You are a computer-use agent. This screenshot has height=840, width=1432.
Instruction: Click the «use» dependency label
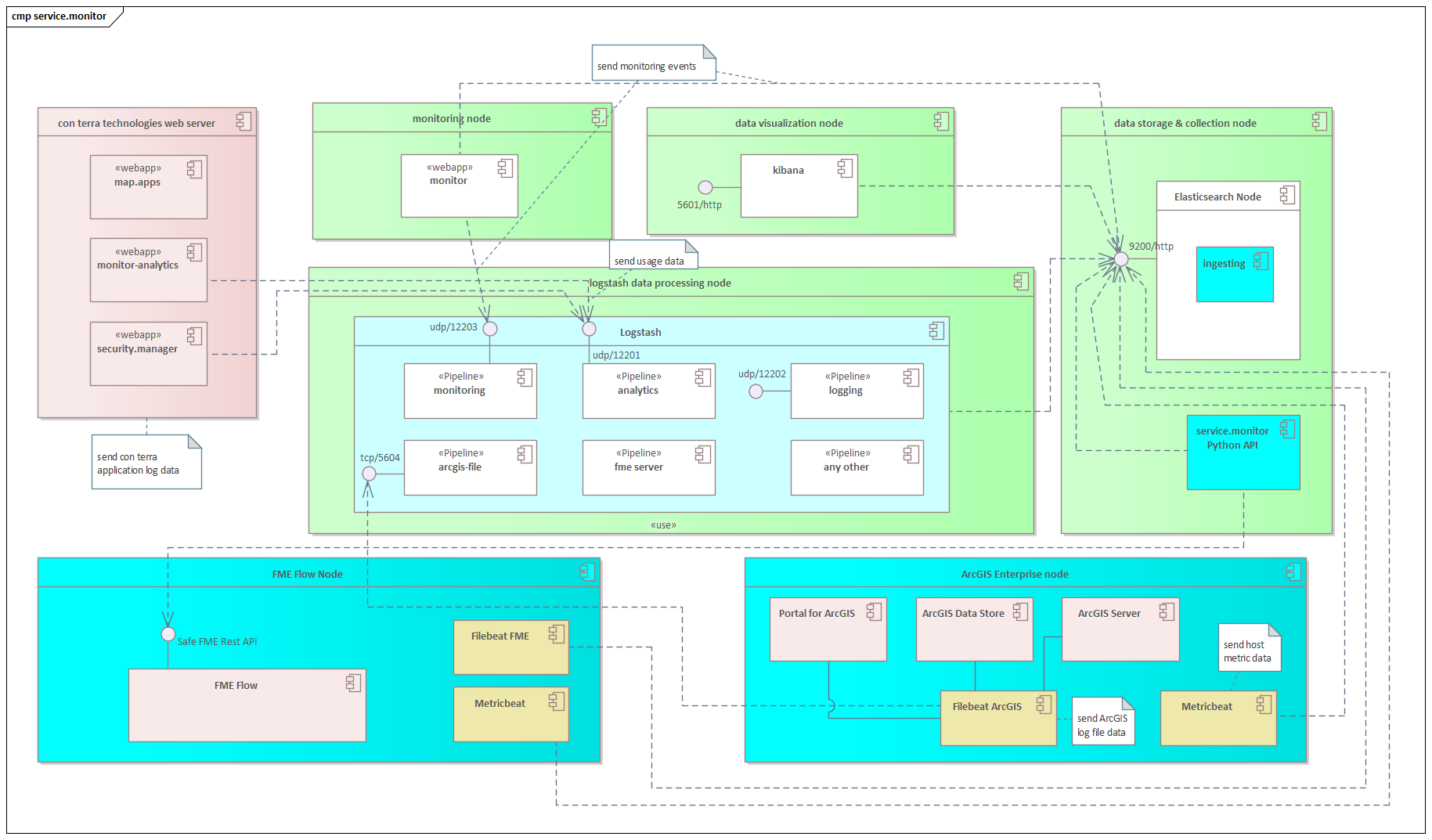[x=663, y=525]
